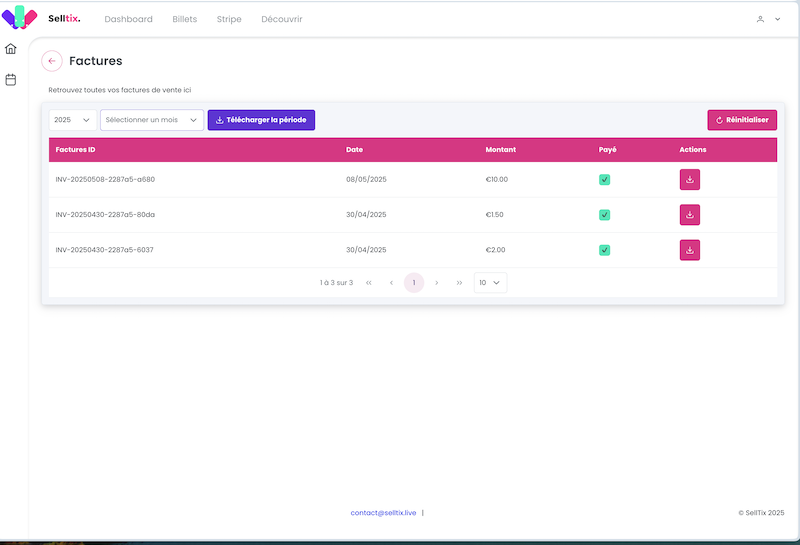Download invoice INV-20250430-2287a5-80da
The width and height of the screenshot is (800, 545).
[689, 215]
